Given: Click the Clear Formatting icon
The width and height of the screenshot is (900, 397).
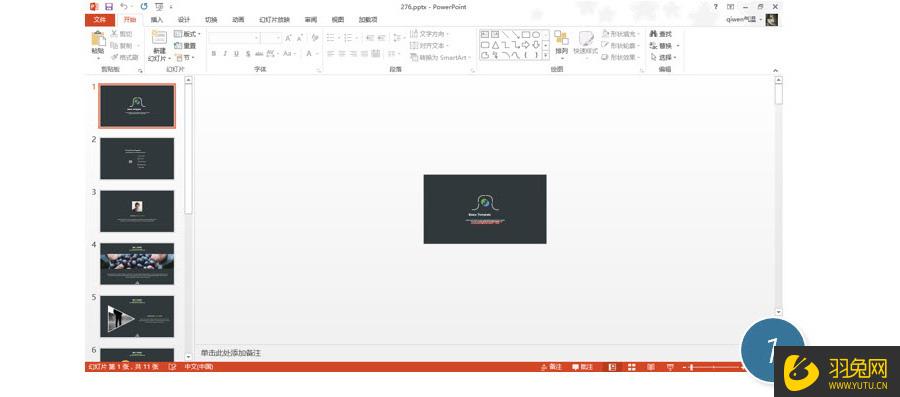Looking at the screenshot, I should click(x=315, y=38).
